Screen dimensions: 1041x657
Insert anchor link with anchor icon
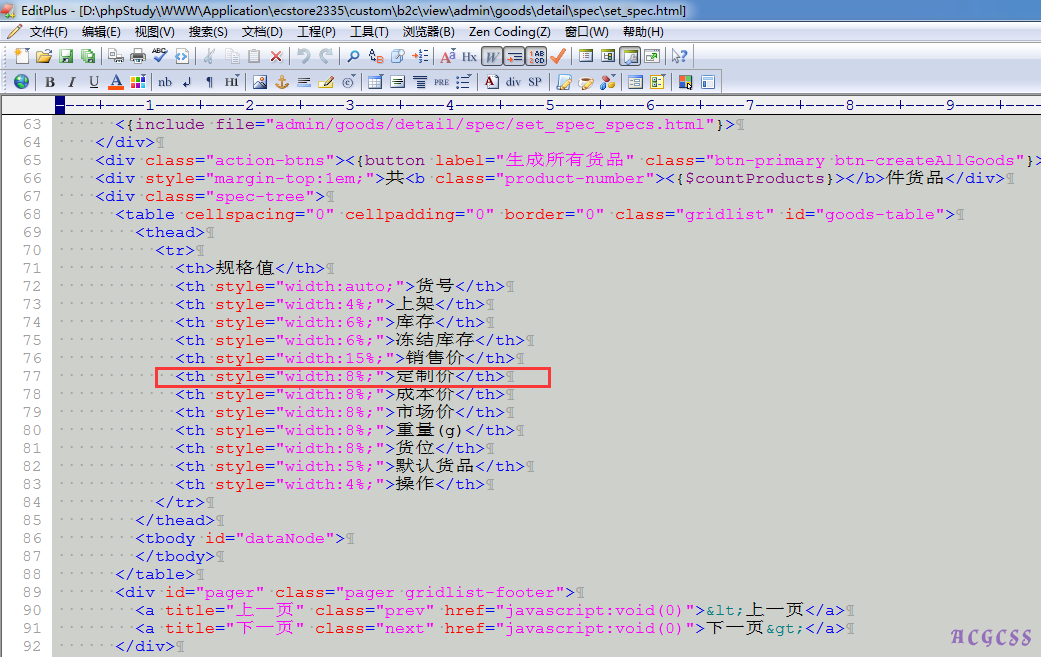(x=282, y=82)
